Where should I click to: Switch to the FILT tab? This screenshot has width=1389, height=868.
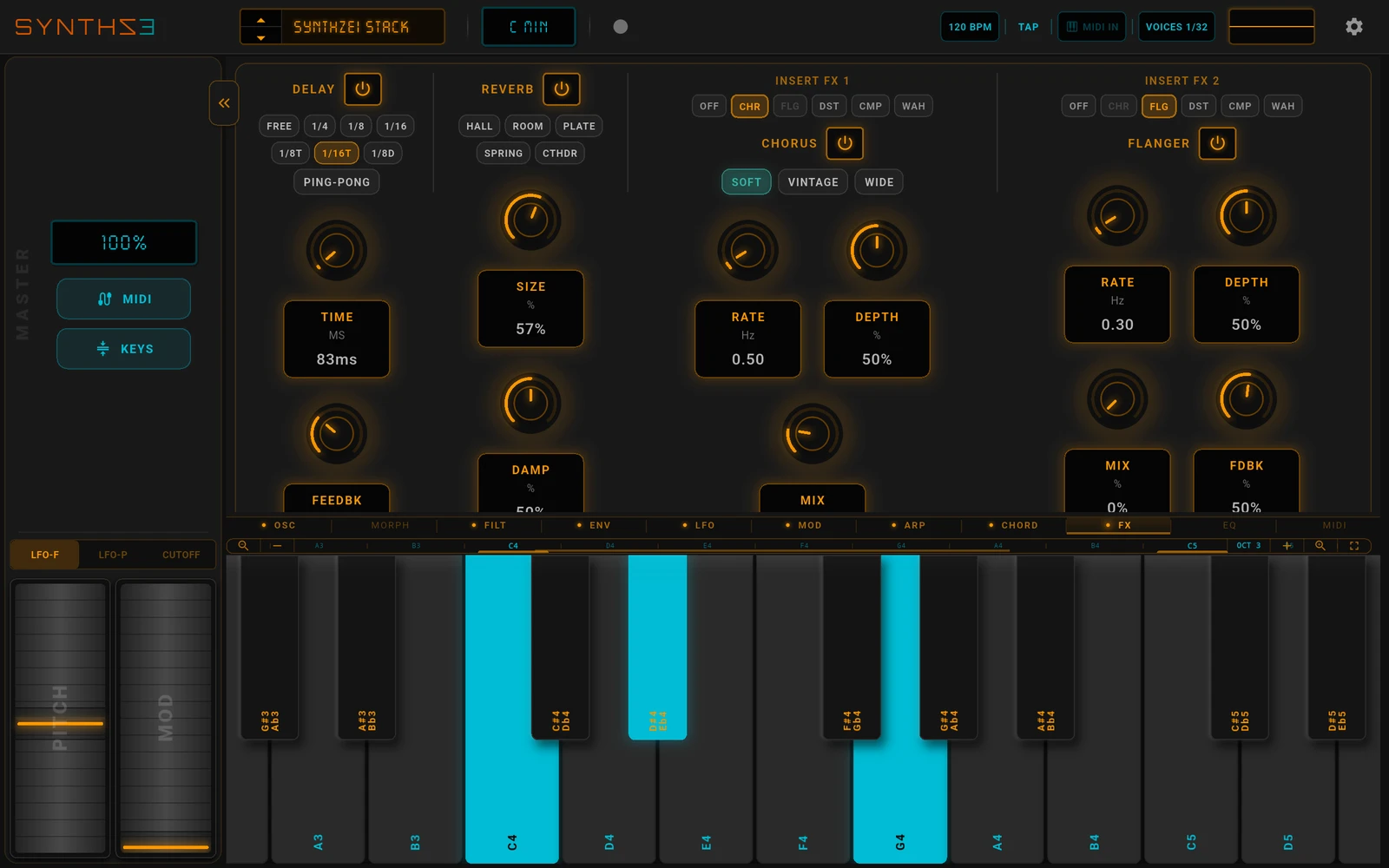(x=489, y=525)
